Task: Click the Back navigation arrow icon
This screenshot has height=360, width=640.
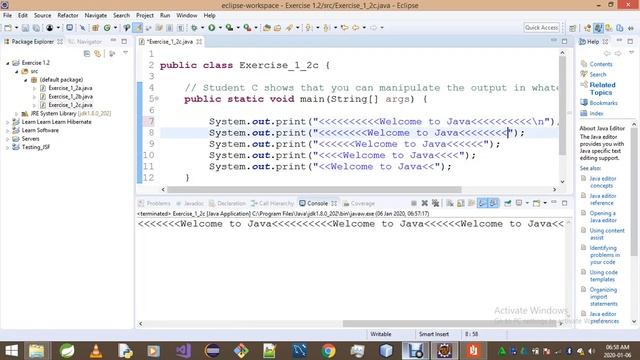Action: [x=356, y=28]
